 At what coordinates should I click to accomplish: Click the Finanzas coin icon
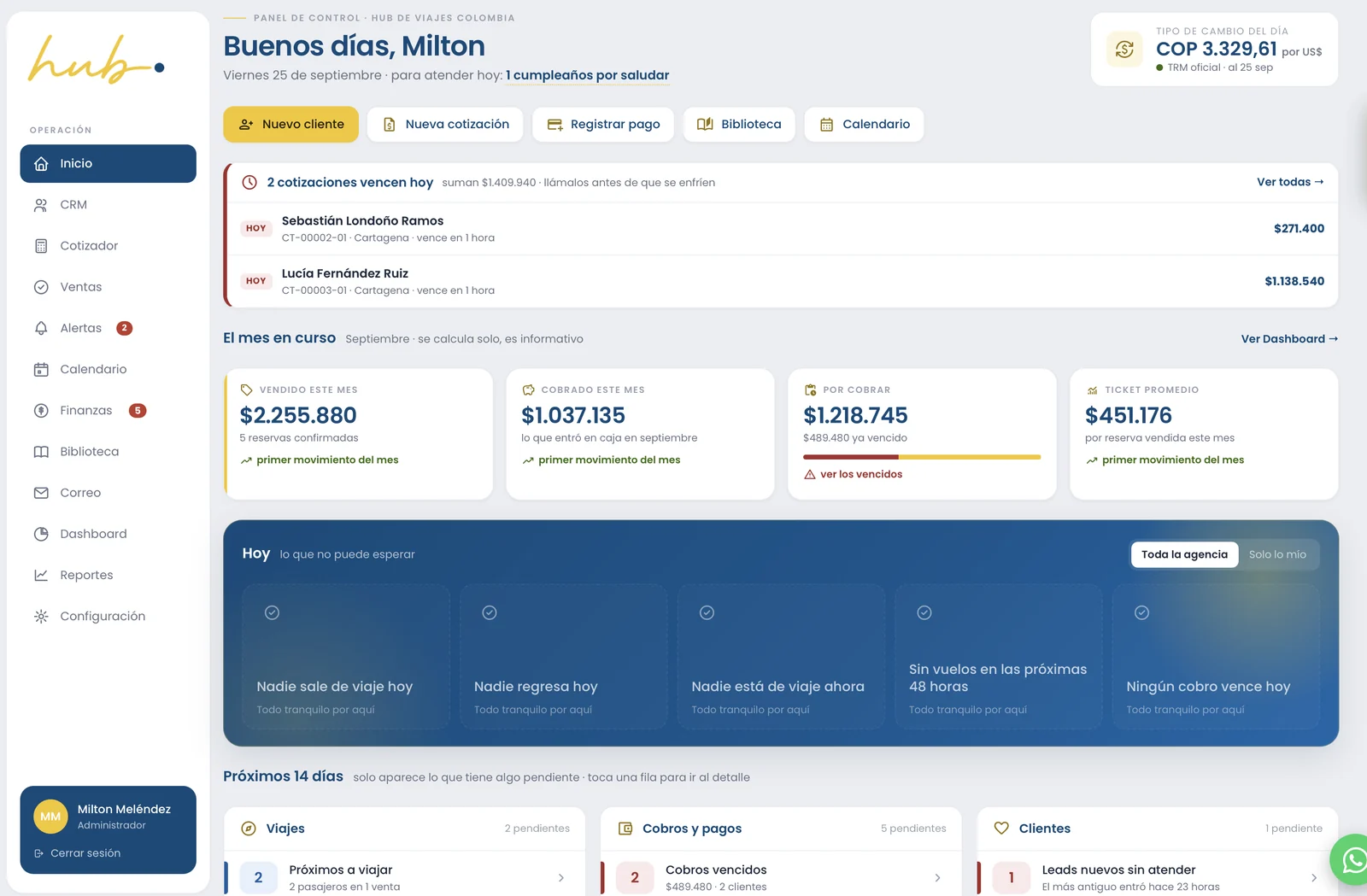click(x=41, y=411)
